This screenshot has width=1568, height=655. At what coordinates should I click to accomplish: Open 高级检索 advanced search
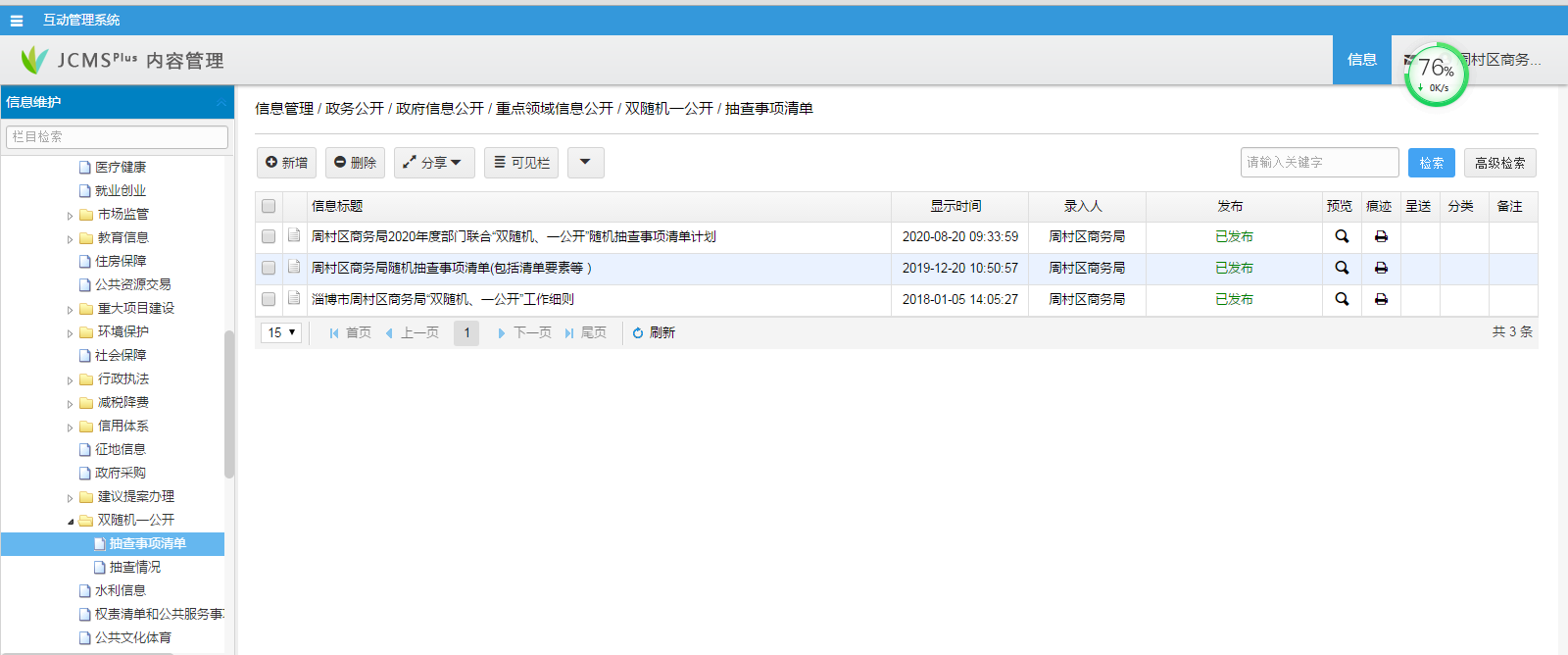[x=1500, y=163]
